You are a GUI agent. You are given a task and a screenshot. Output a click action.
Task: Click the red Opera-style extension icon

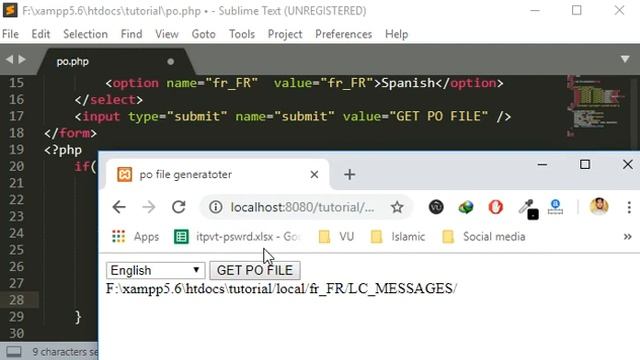[496, 207]
